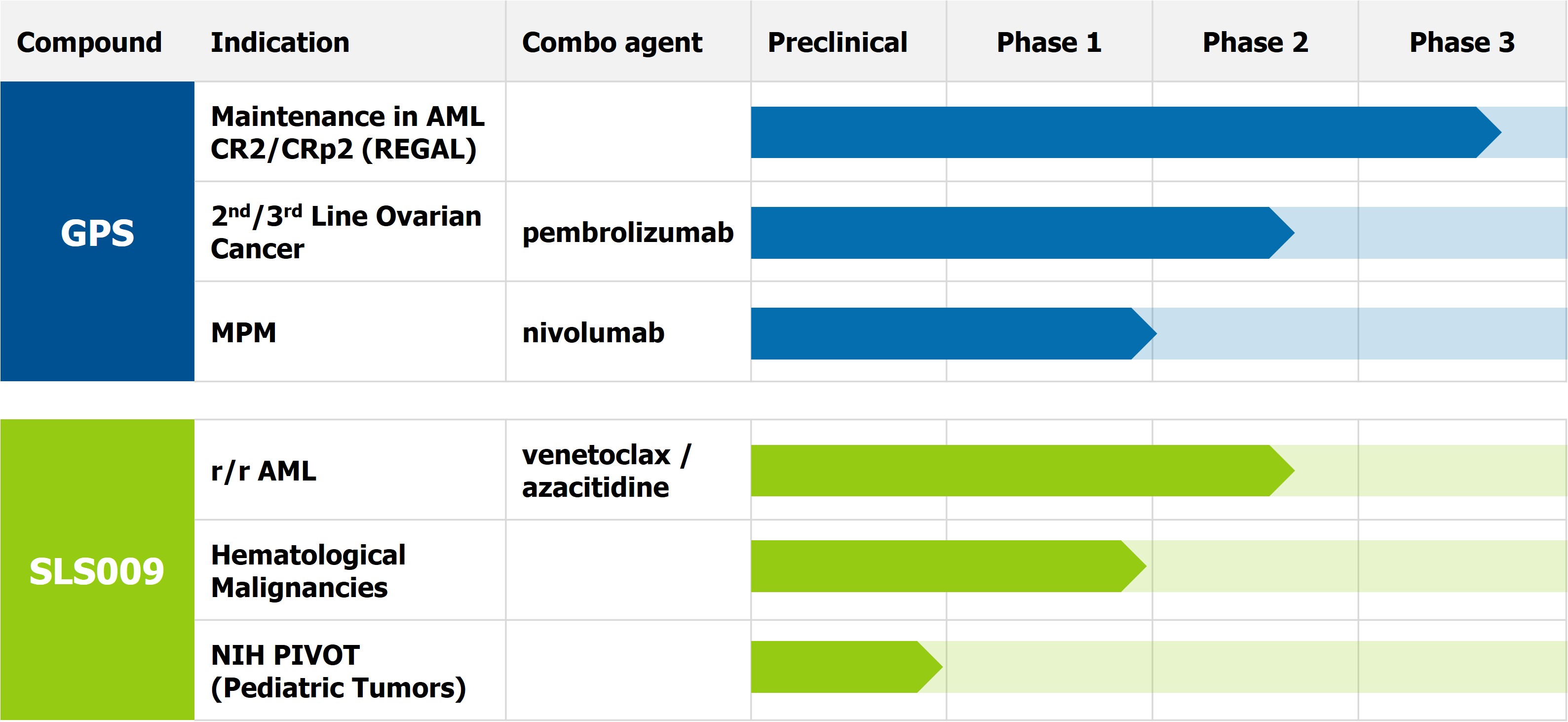Click the r/r AML indication
The height and width of the screenshot is (722, 1568).
(x=263, y=470)
